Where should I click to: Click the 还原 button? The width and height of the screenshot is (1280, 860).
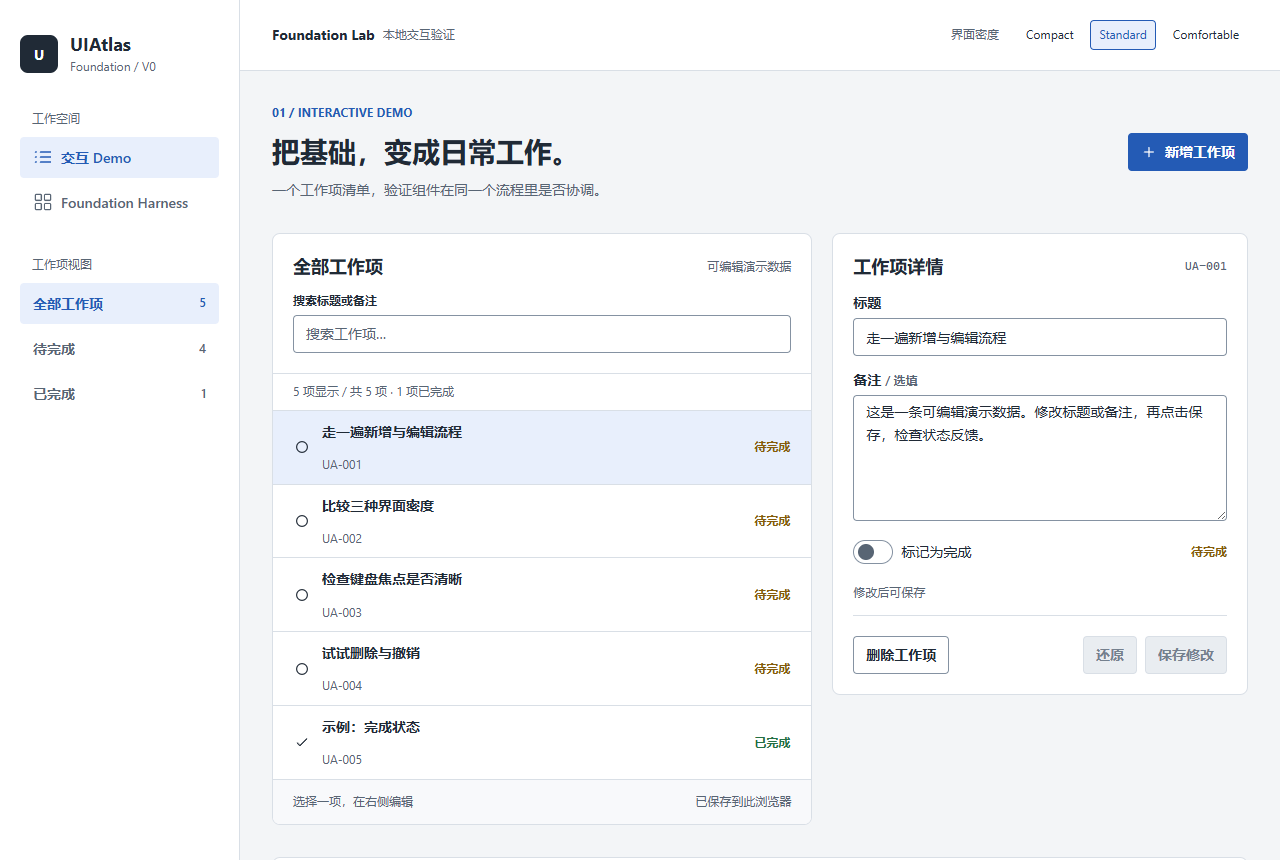(x=1110, y=655)
